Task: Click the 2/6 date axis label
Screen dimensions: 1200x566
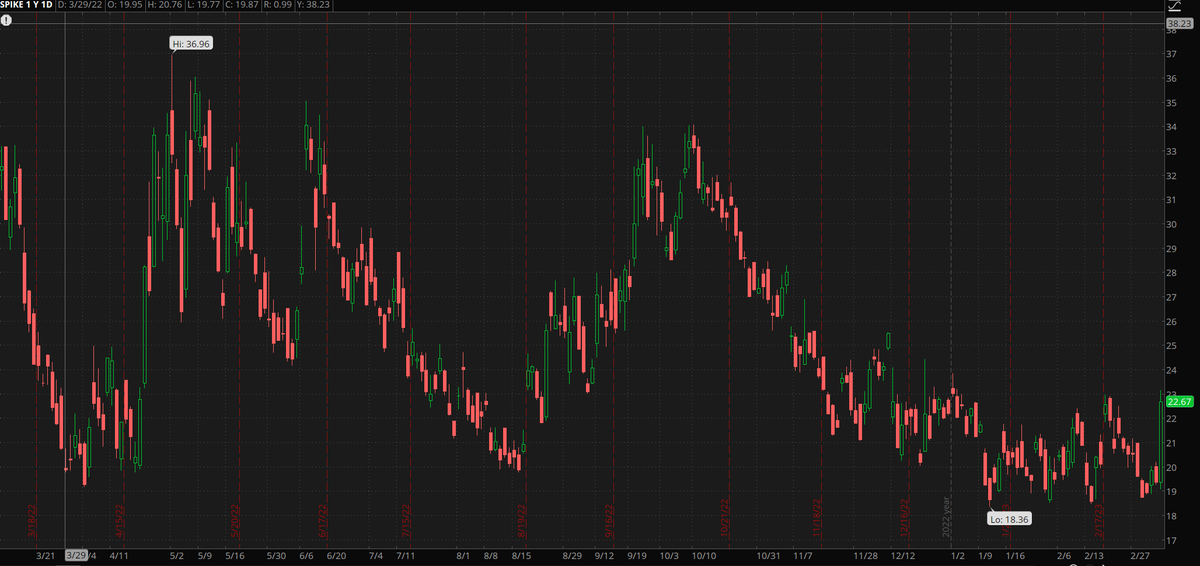Action: (1065, 555)
